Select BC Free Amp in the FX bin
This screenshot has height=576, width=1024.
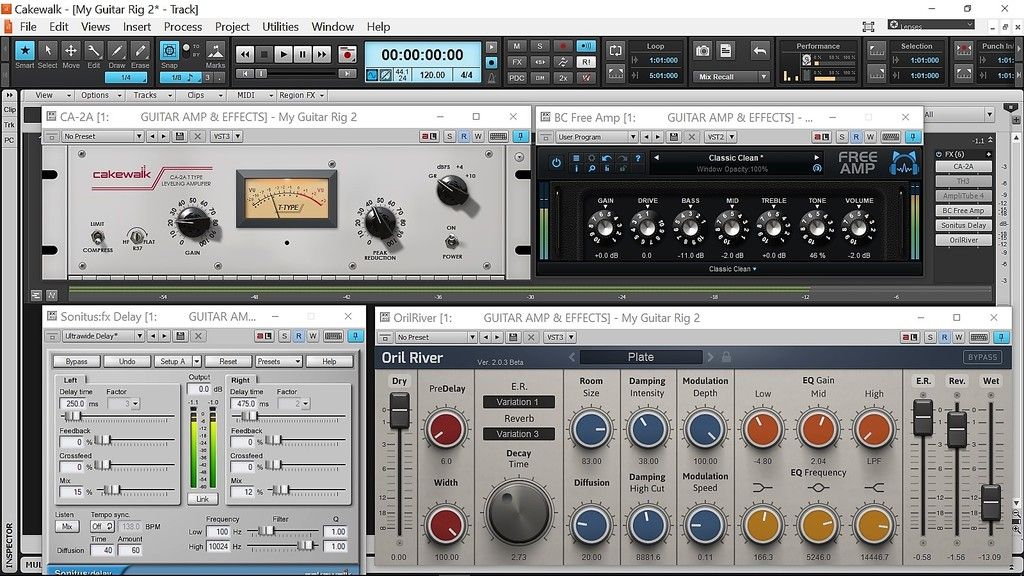(x=963, y=210)
